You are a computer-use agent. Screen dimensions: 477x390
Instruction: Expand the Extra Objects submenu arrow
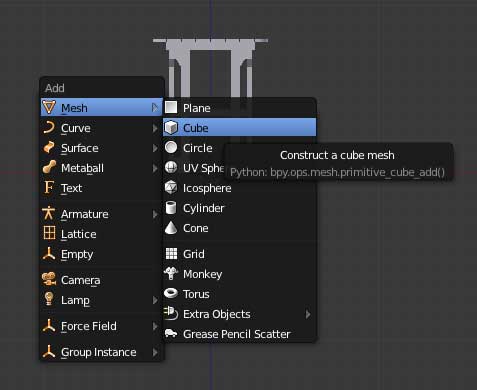click(x=308, y=314)
